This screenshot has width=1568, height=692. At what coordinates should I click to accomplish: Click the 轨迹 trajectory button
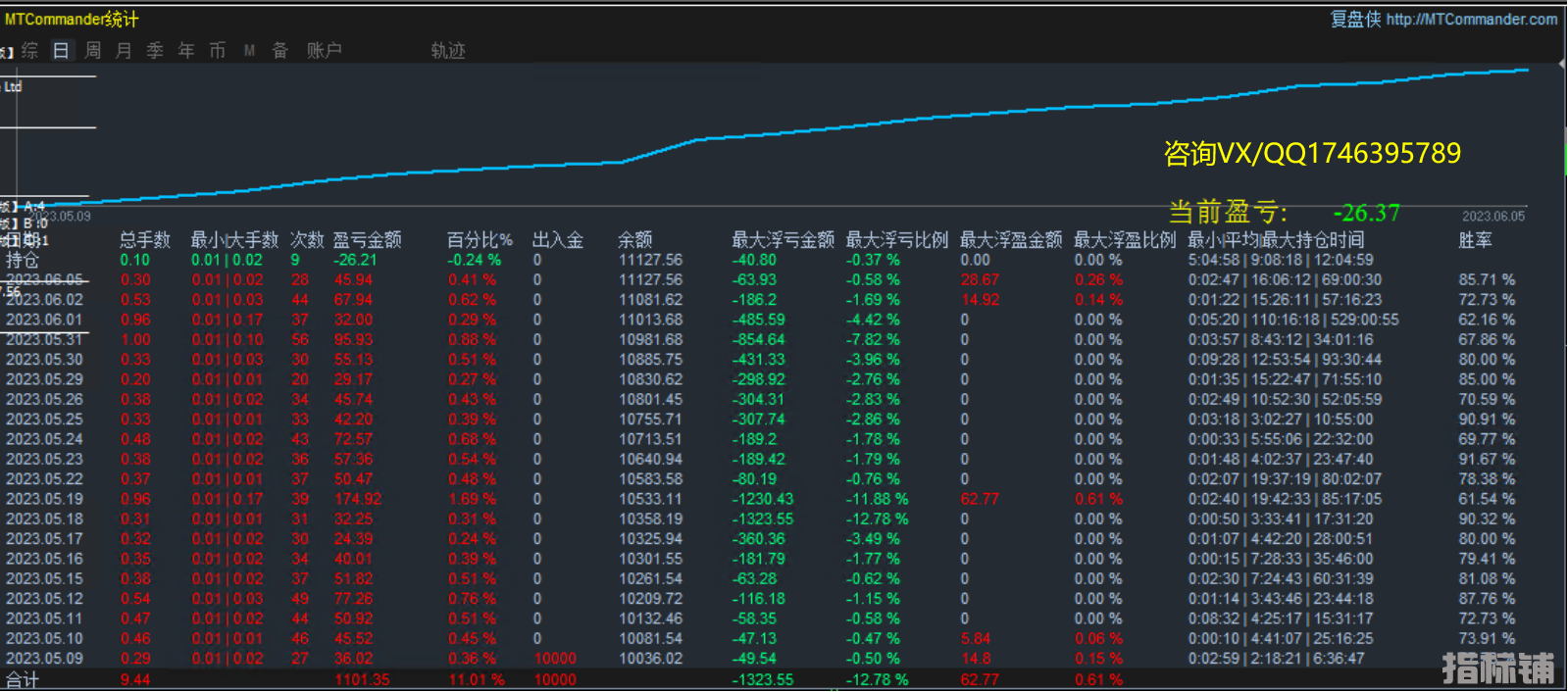(448, 51)
